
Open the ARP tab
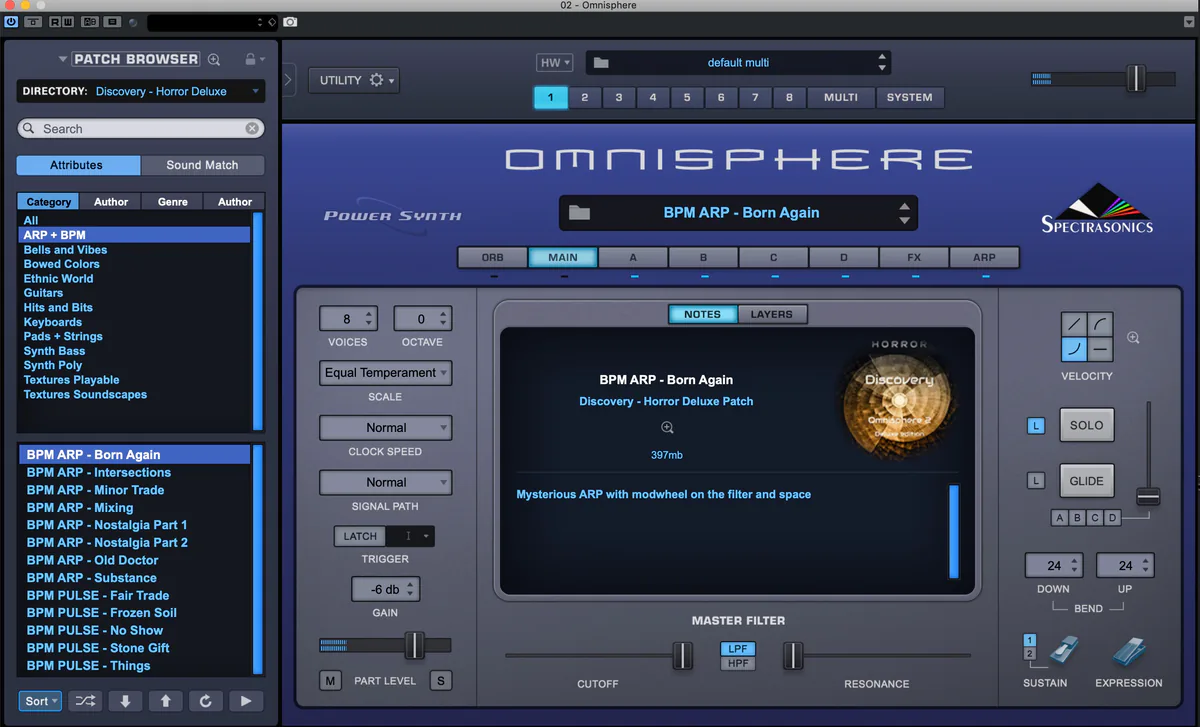984,258
